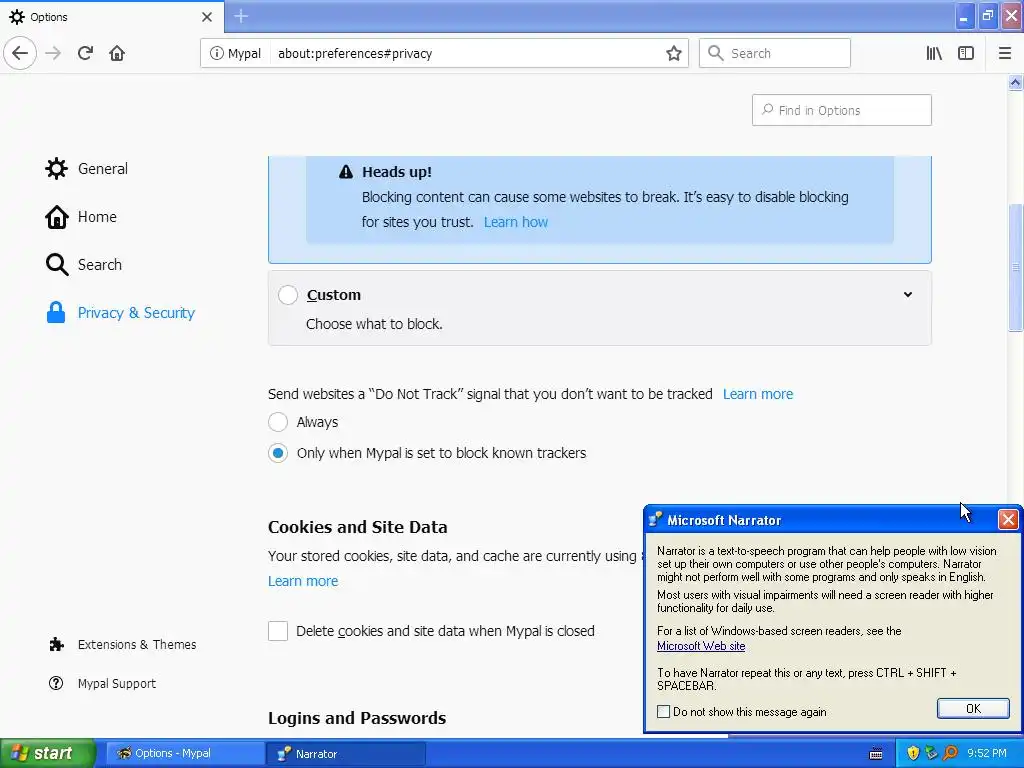Go back using the browser back arrow

click(20, 53)
